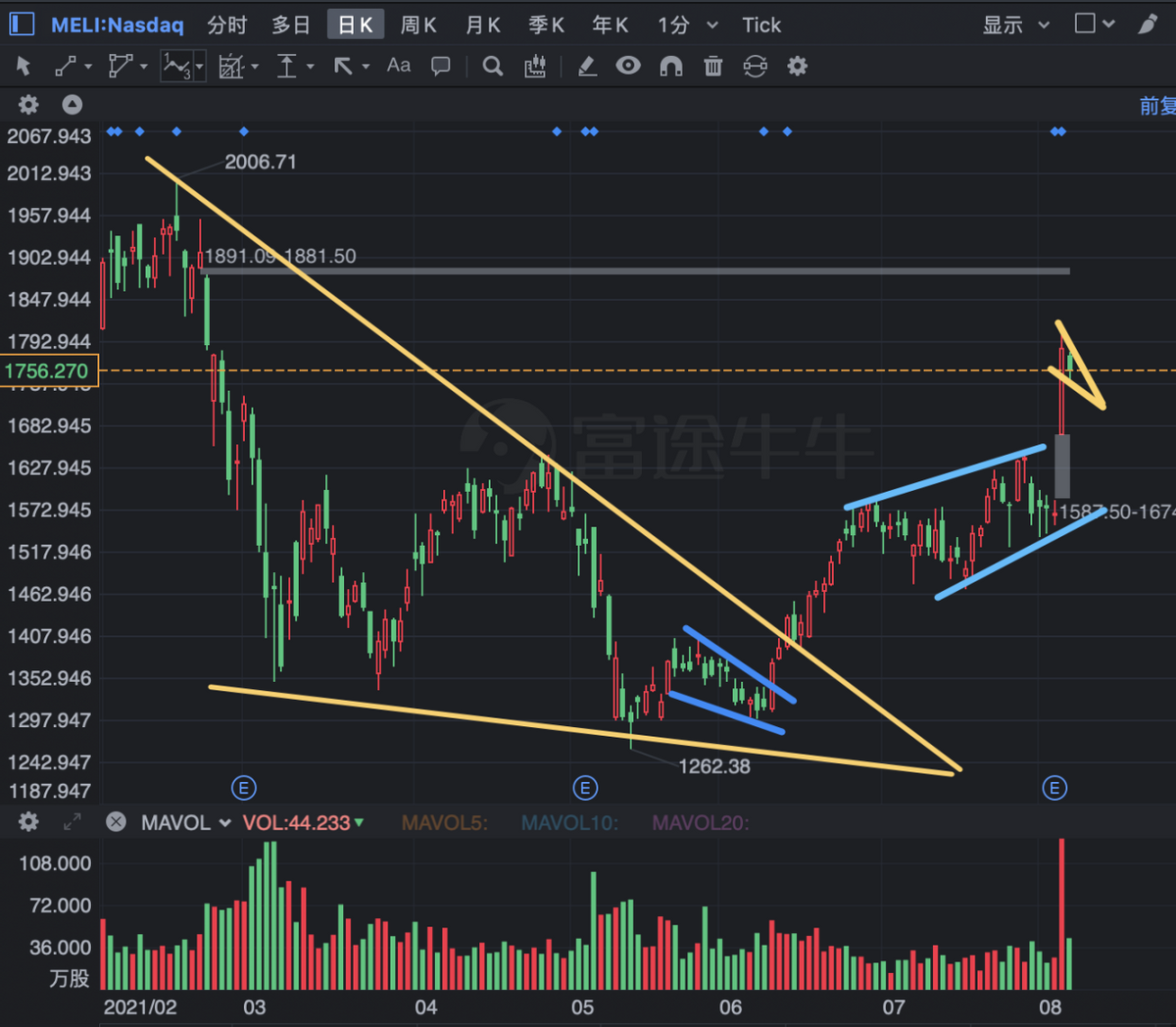Click the MELI:Nasdaq ticker title
This screenshot has width=1176, height=1027.
(x=117, y=24)
